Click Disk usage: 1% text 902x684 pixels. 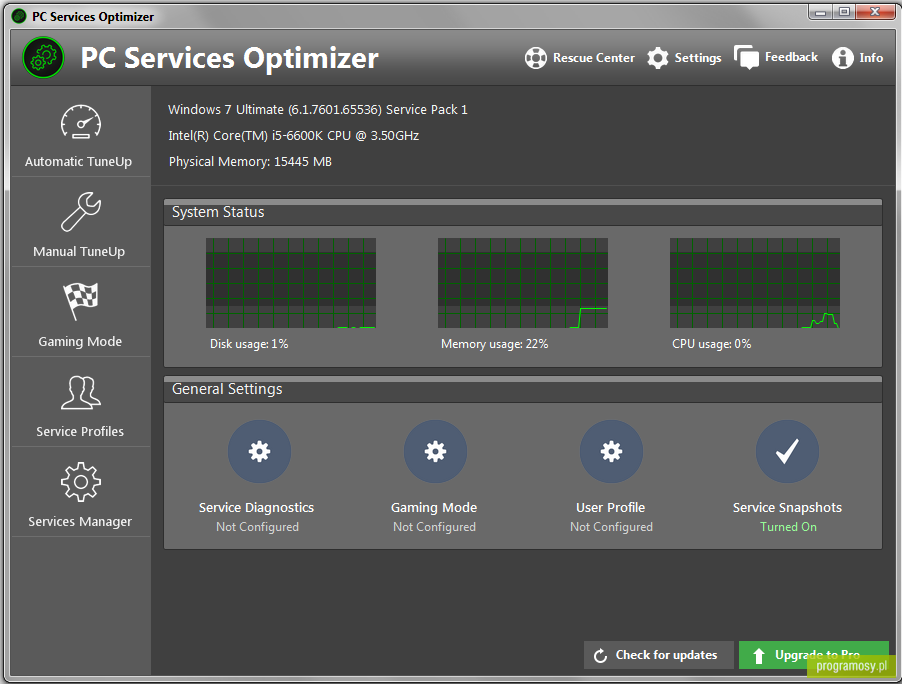(249, 344)
